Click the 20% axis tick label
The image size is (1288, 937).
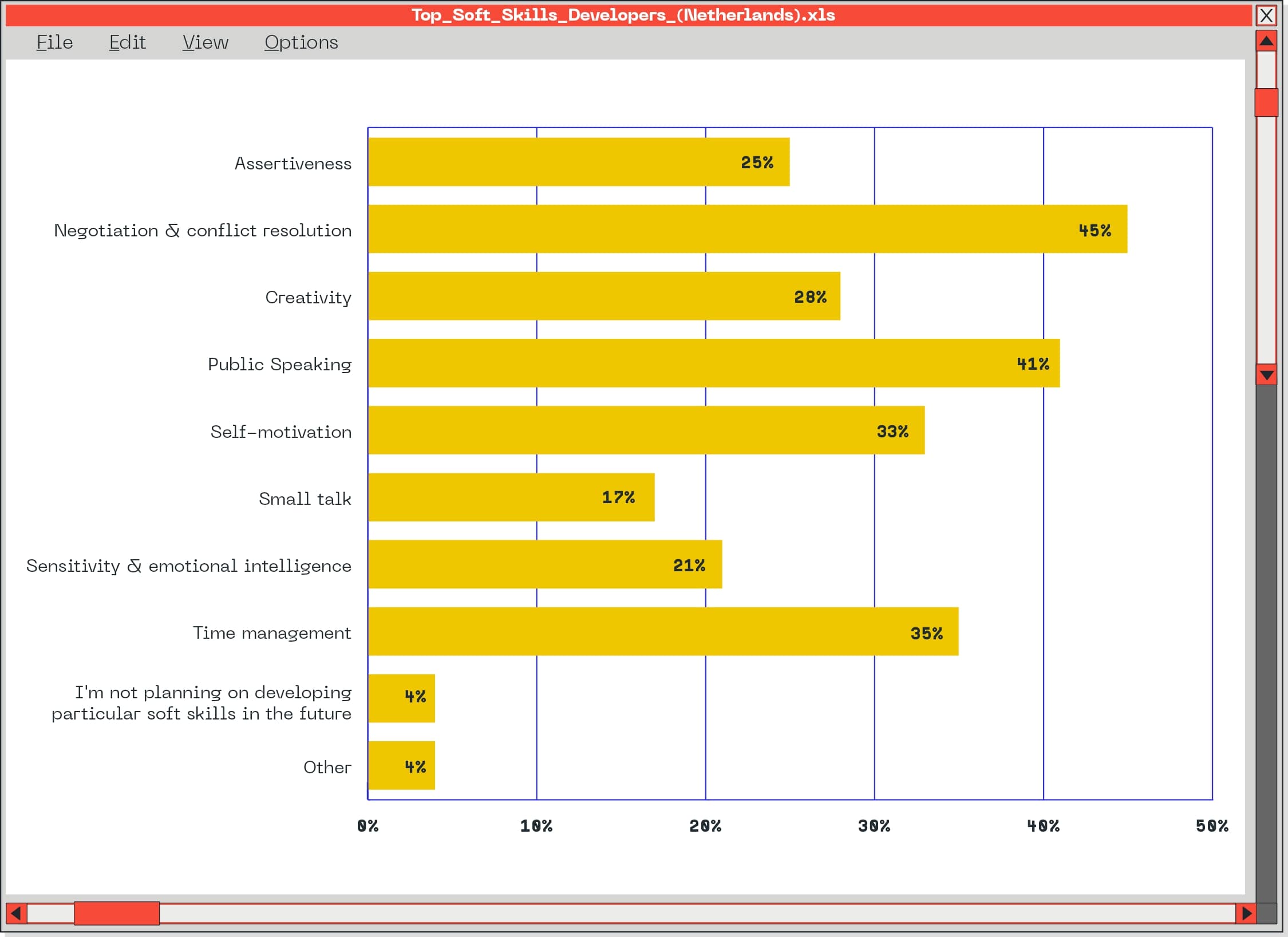click(x=705, y=825)
